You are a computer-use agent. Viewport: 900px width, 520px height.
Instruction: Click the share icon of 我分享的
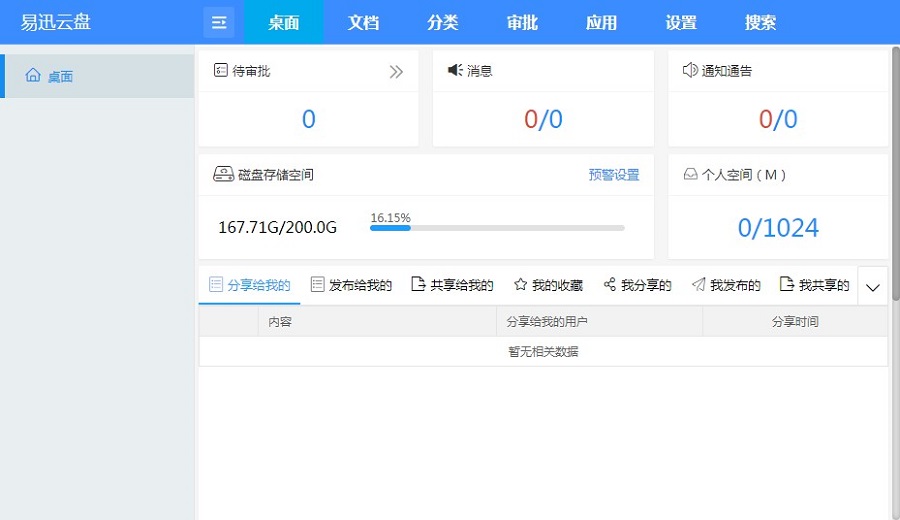(x=610, y=284)
